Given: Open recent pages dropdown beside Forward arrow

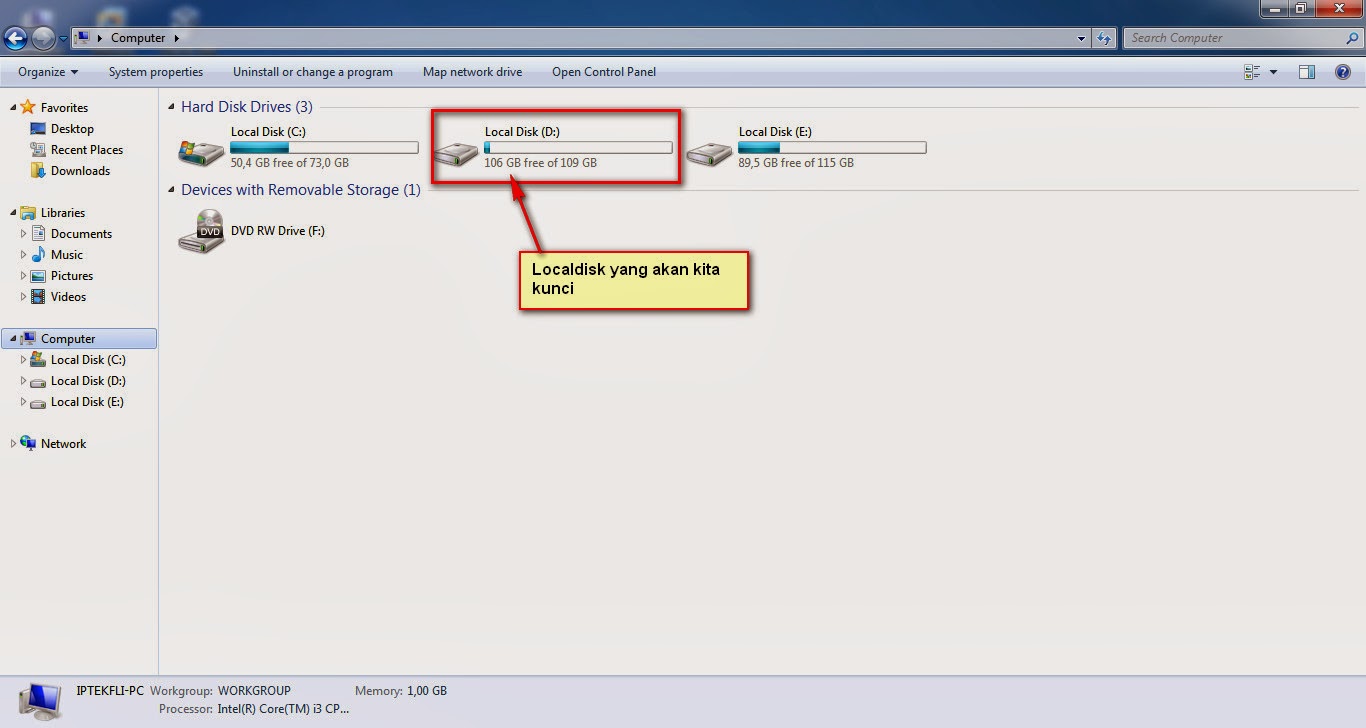Looking at the screenshot, I should (x=63, y=39).
